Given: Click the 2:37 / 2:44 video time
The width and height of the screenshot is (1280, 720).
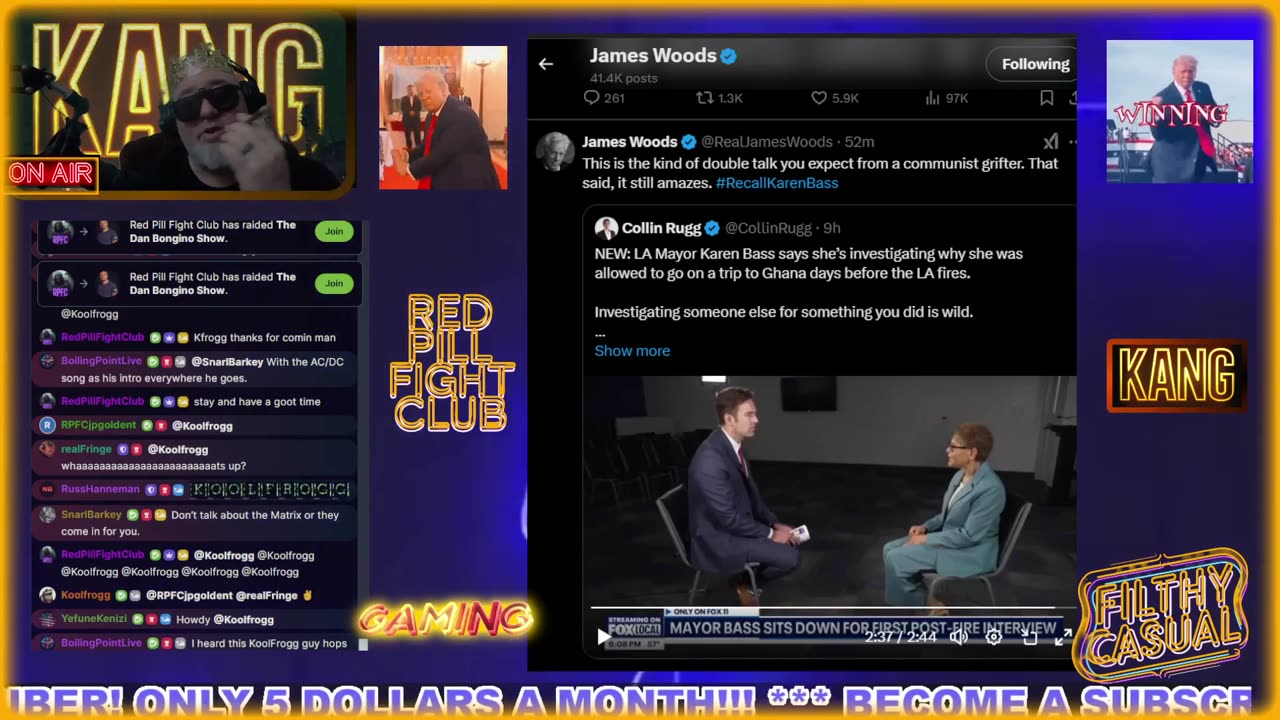Looking at the screenshot, I should (901, 636).
